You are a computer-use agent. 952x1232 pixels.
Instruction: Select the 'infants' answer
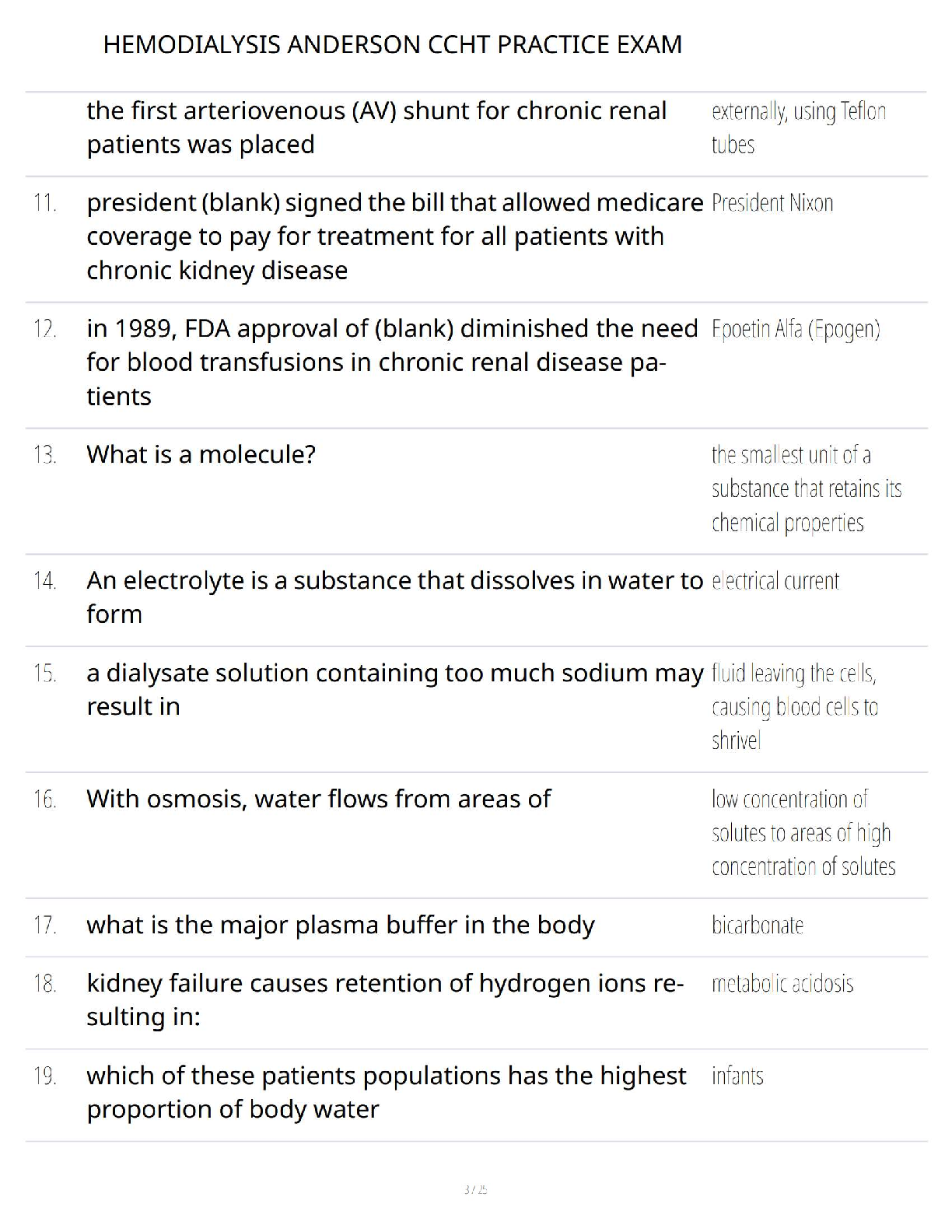point(737,1076)
